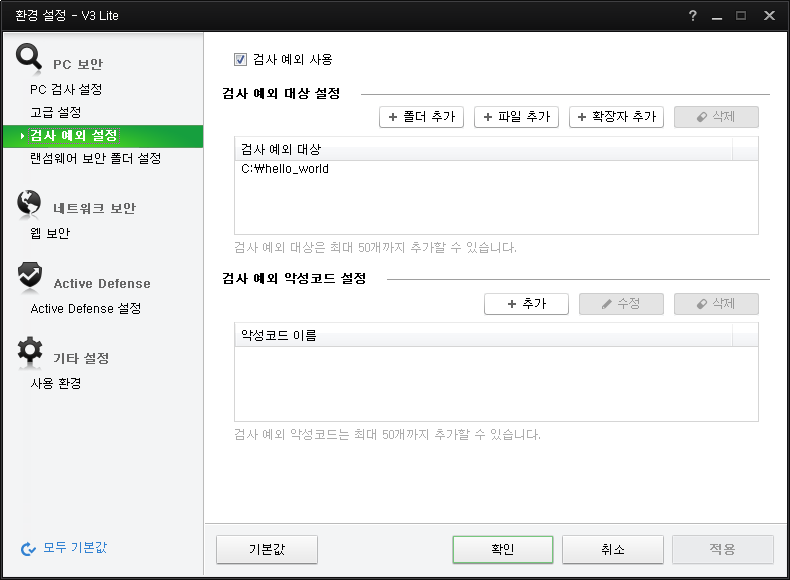Click 추가 button for malware exclusions
Screen dimensions: 790x580
point(526,304)
